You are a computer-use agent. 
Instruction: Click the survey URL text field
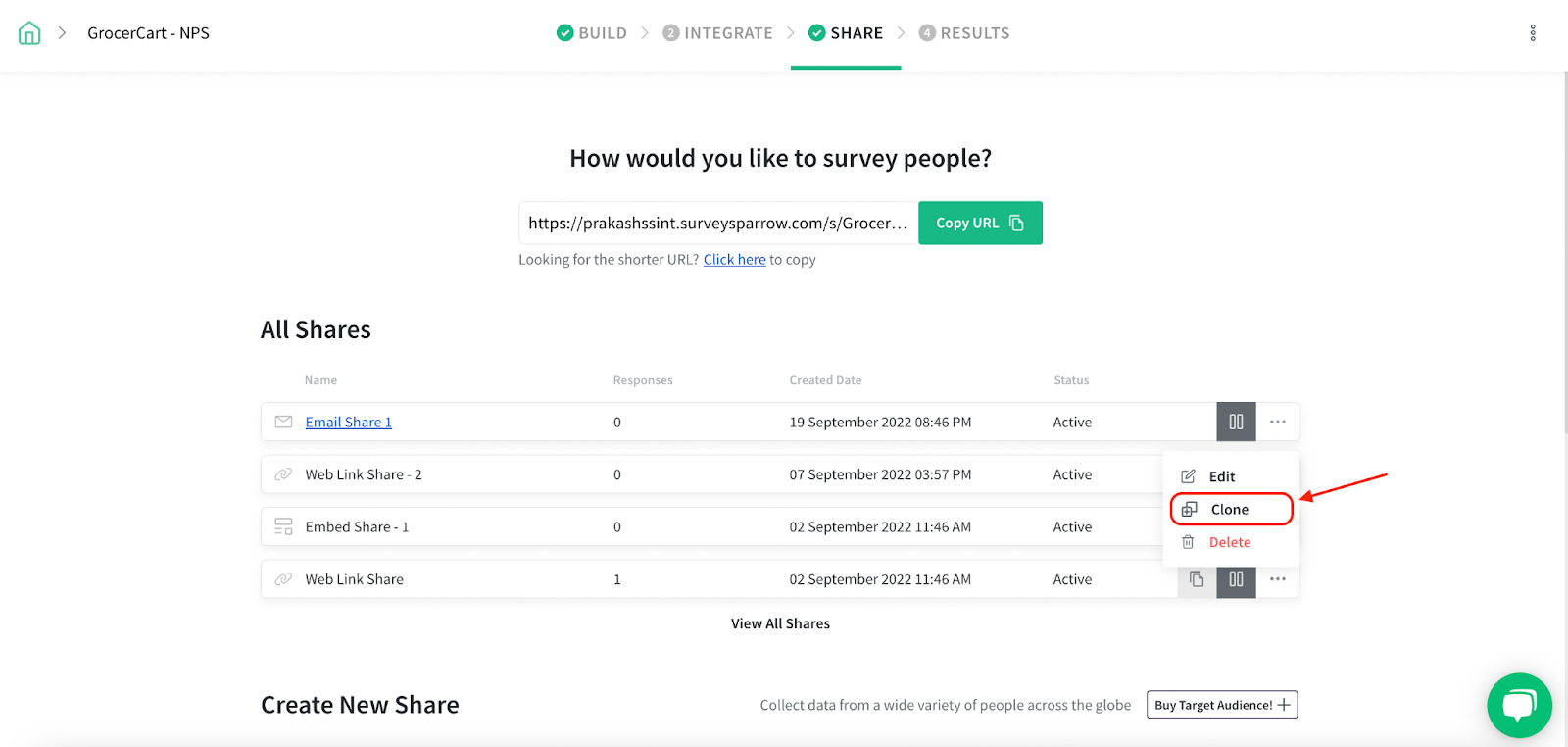pyautogui.click(x=717, y=224)
